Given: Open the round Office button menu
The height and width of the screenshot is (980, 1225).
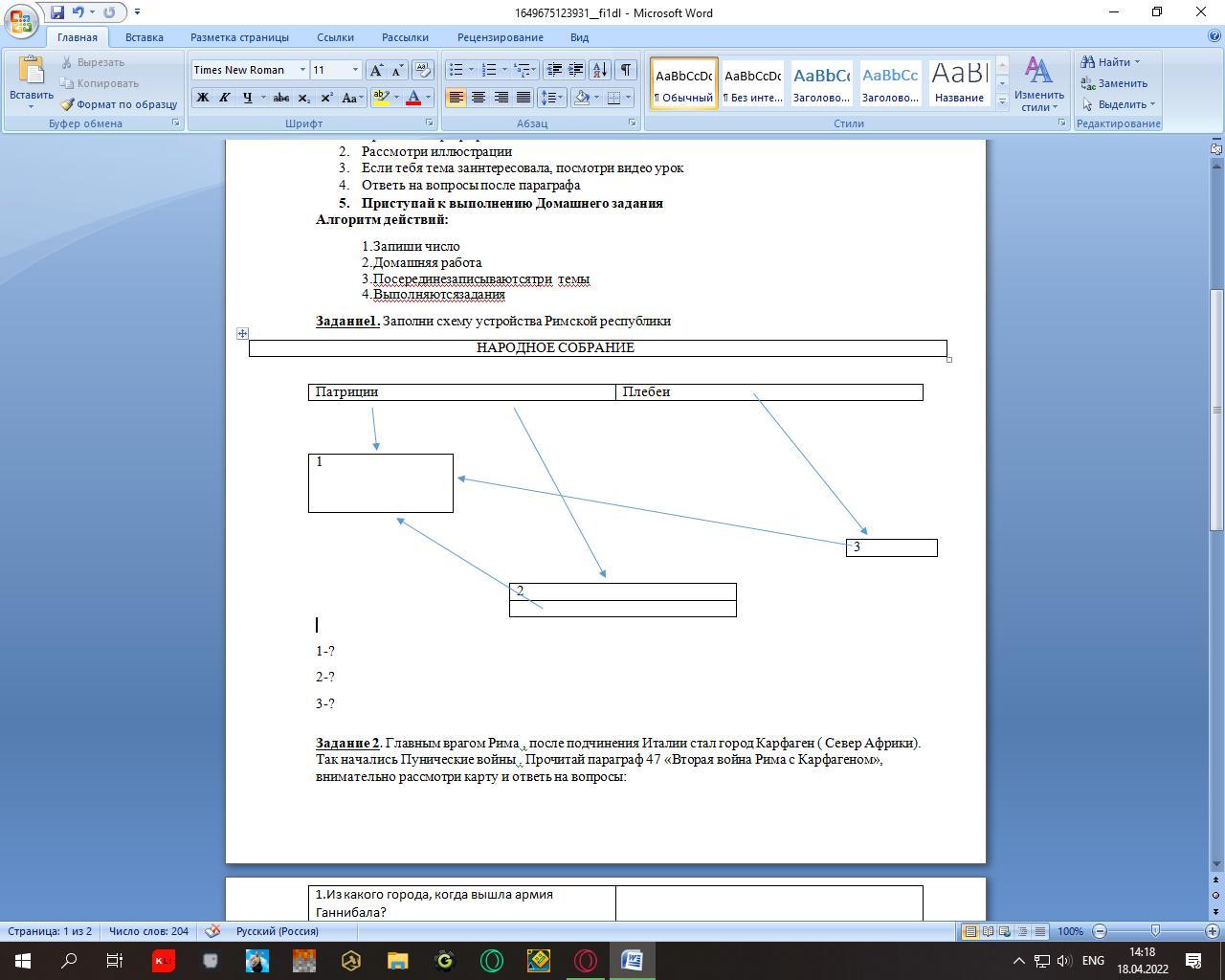Looking at the screenshot, I should click(21, 19).
